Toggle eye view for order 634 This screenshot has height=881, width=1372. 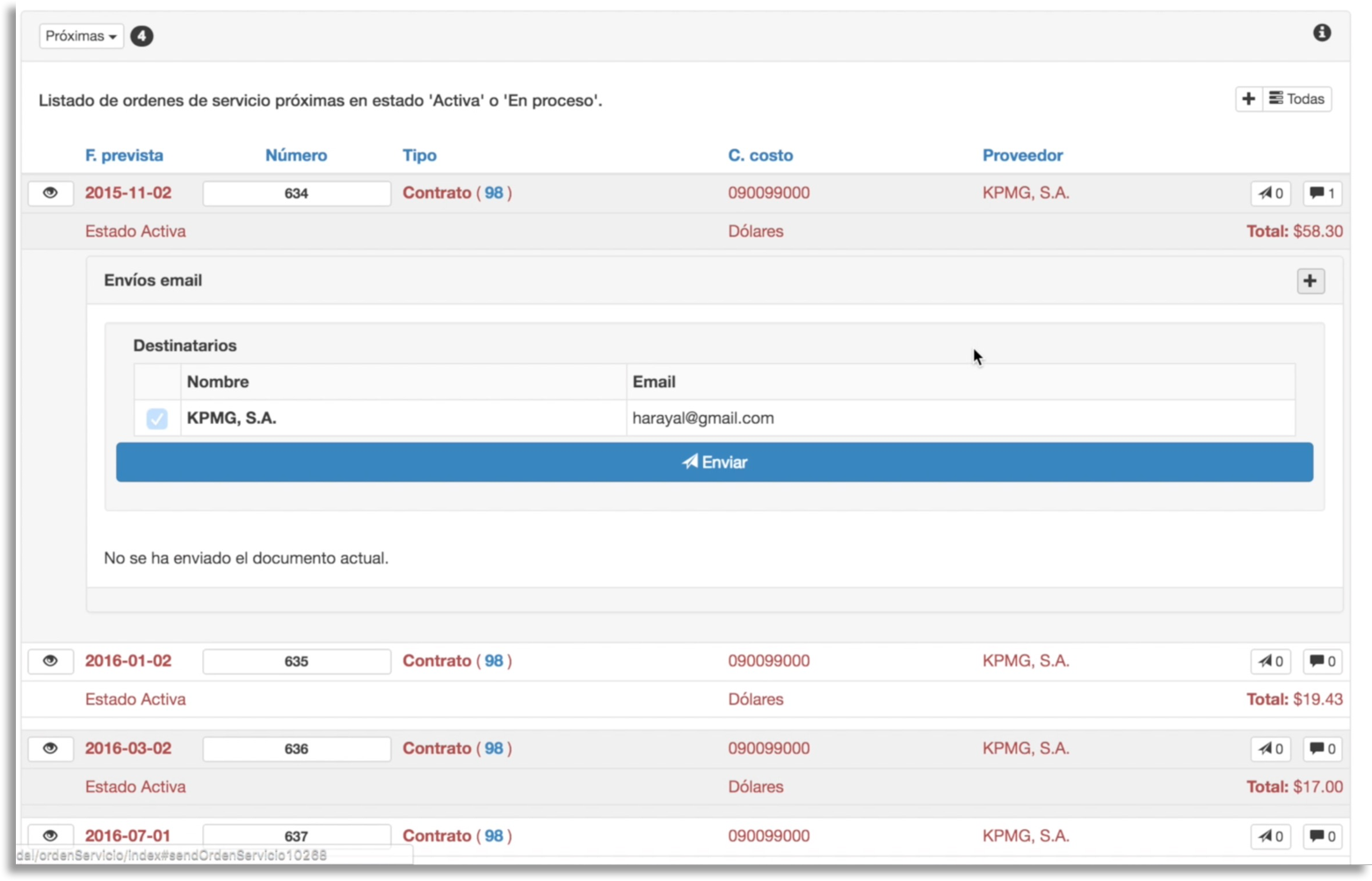(x=50, y=193)
